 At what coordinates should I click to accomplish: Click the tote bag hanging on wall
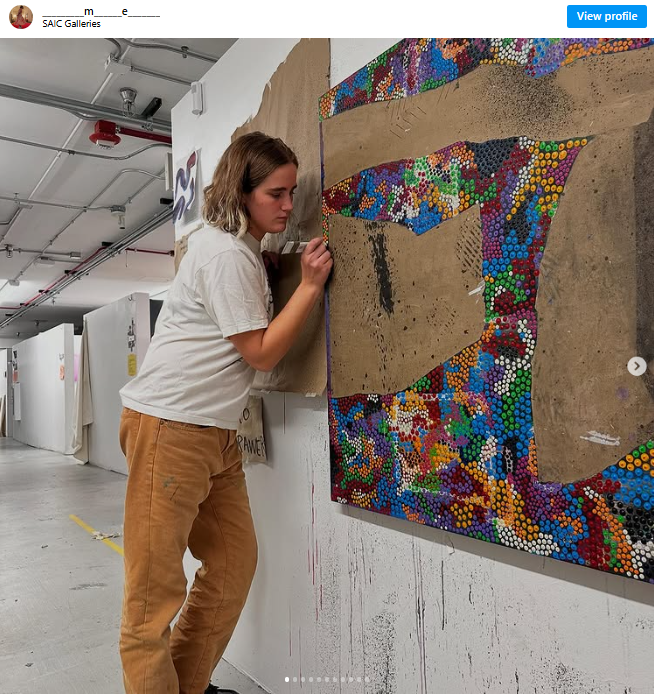[x=252, y=429]
